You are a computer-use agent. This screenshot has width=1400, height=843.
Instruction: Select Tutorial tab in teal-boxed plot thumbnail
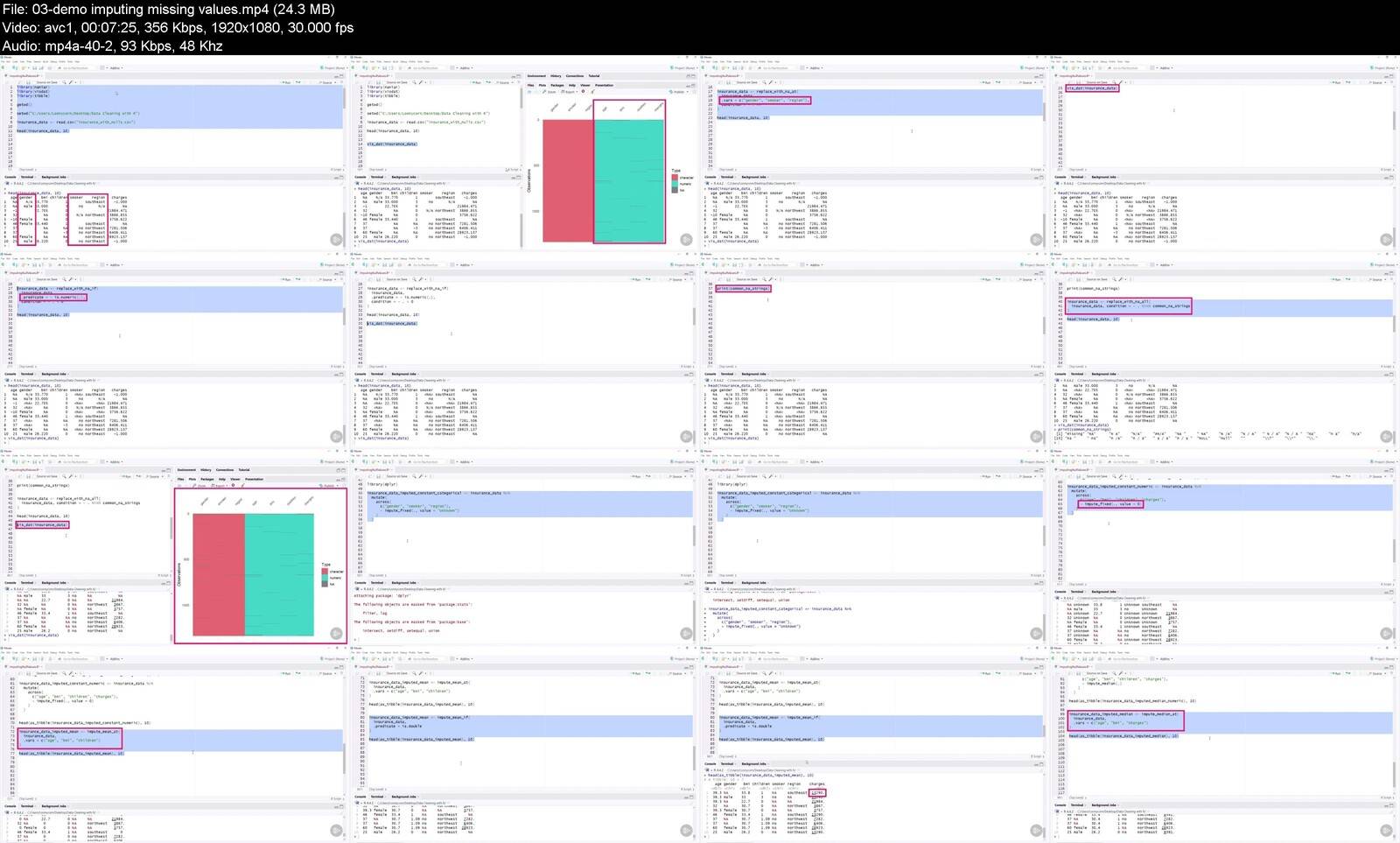tap(594, 76)
